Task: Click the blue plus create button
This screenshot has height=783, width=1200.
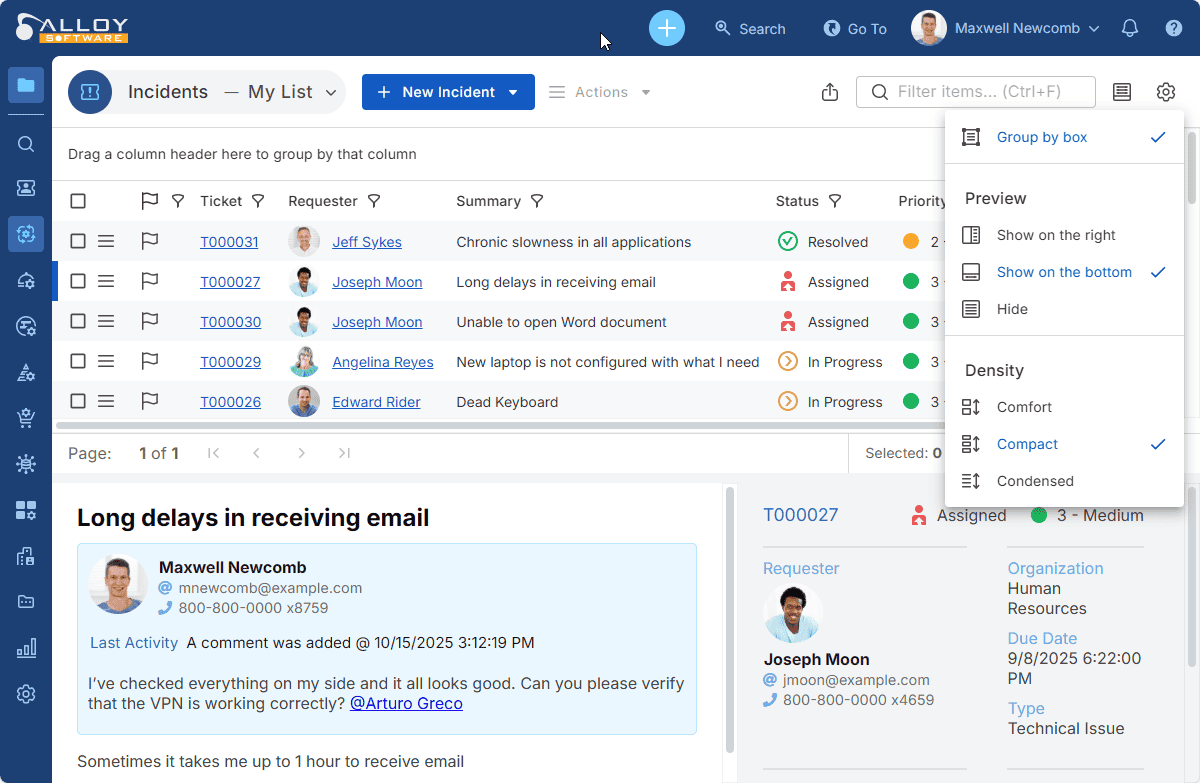Action: [667, 28]
